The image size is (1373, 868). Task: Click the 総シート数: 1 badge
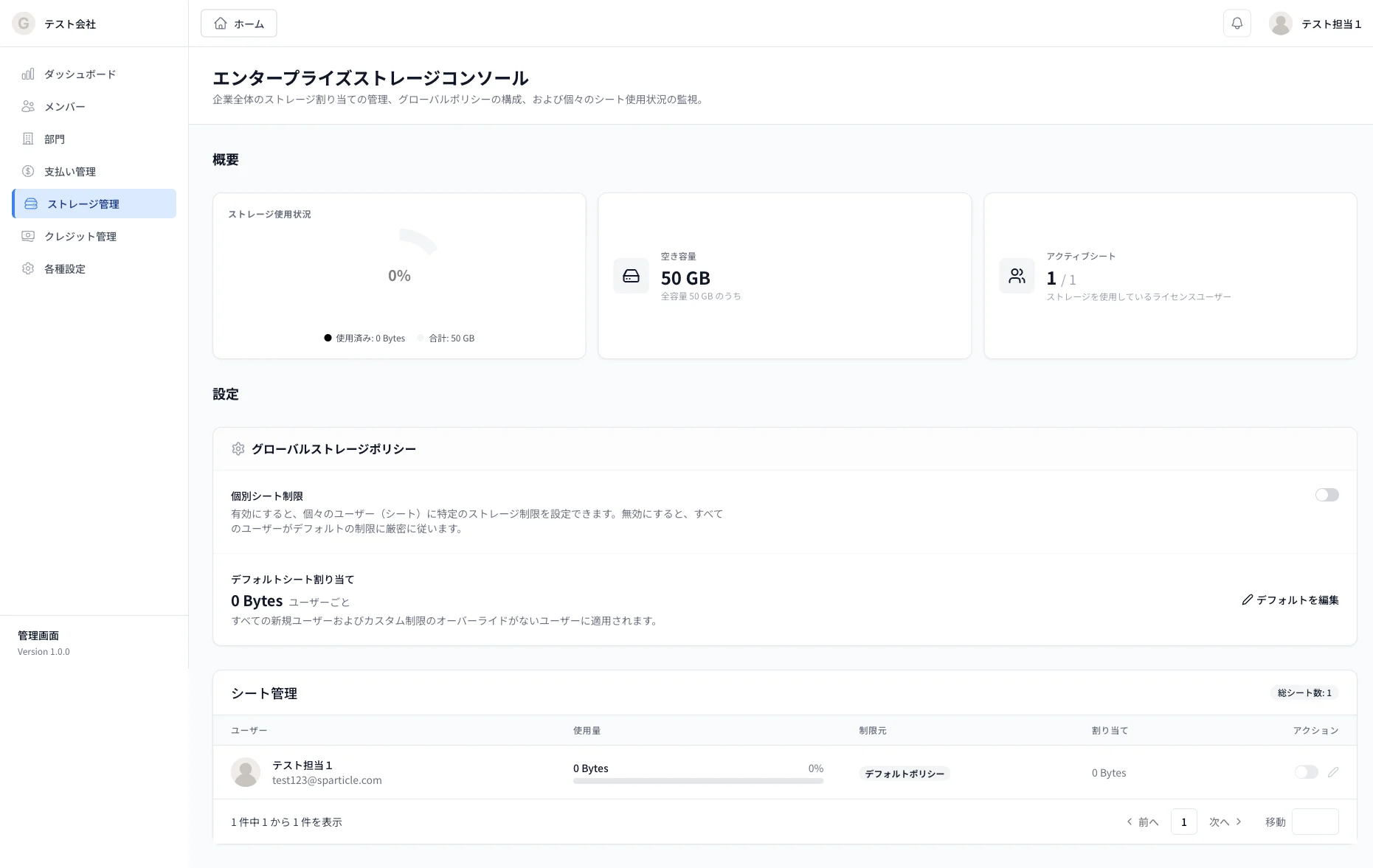pos(1304,692)
